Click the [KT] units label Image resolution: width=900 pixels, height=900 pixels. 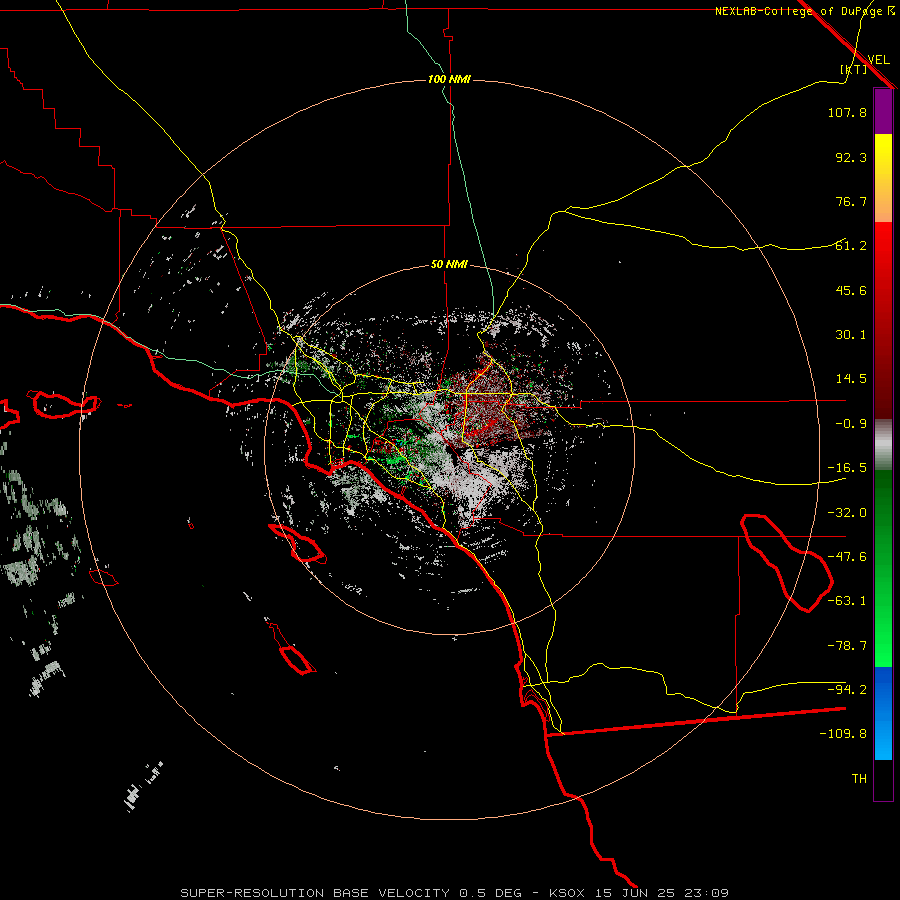[x=854, y=69]
